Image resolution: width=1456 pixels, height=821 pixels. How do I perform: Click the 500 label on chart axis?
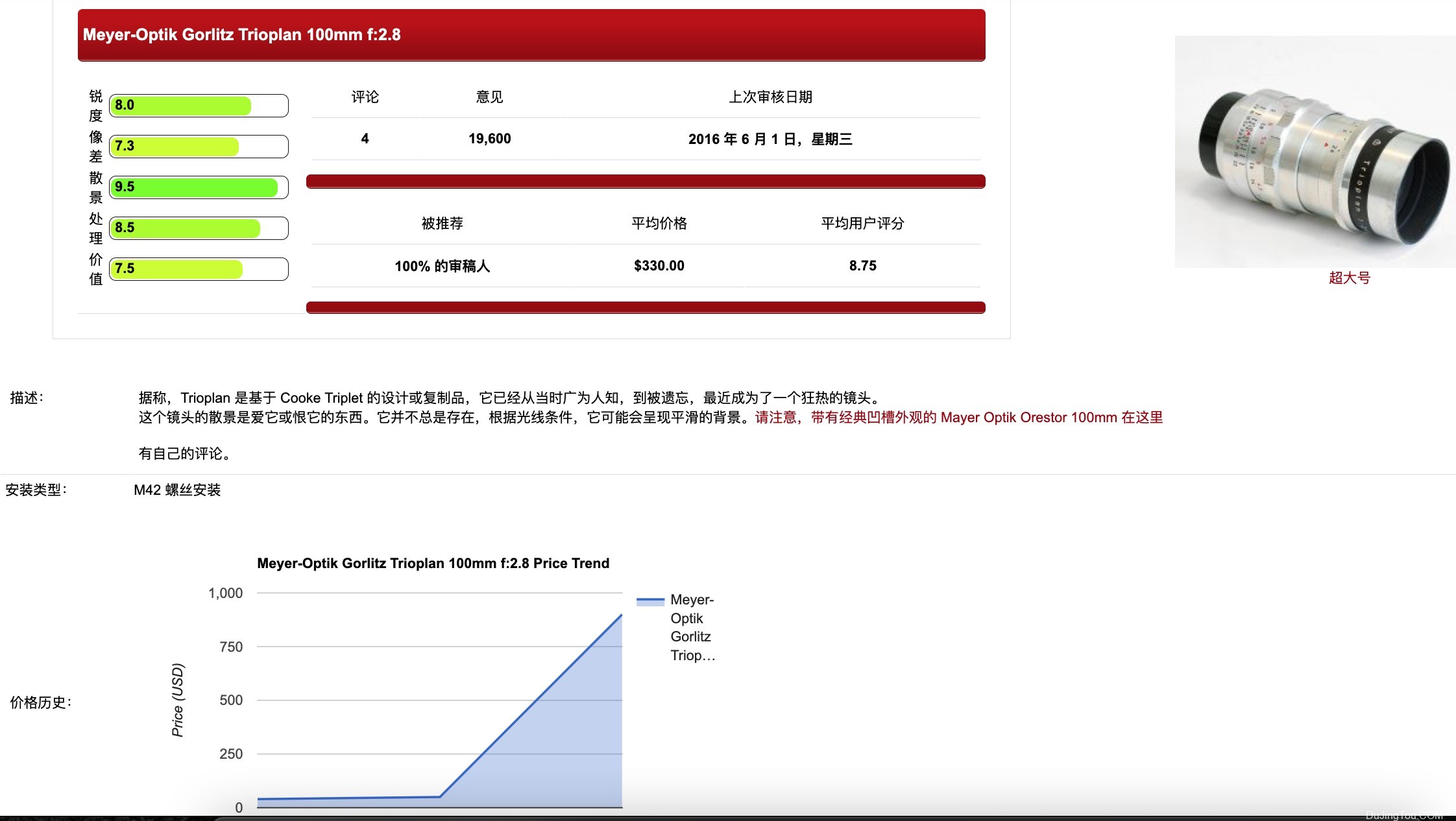coord(231,700)
